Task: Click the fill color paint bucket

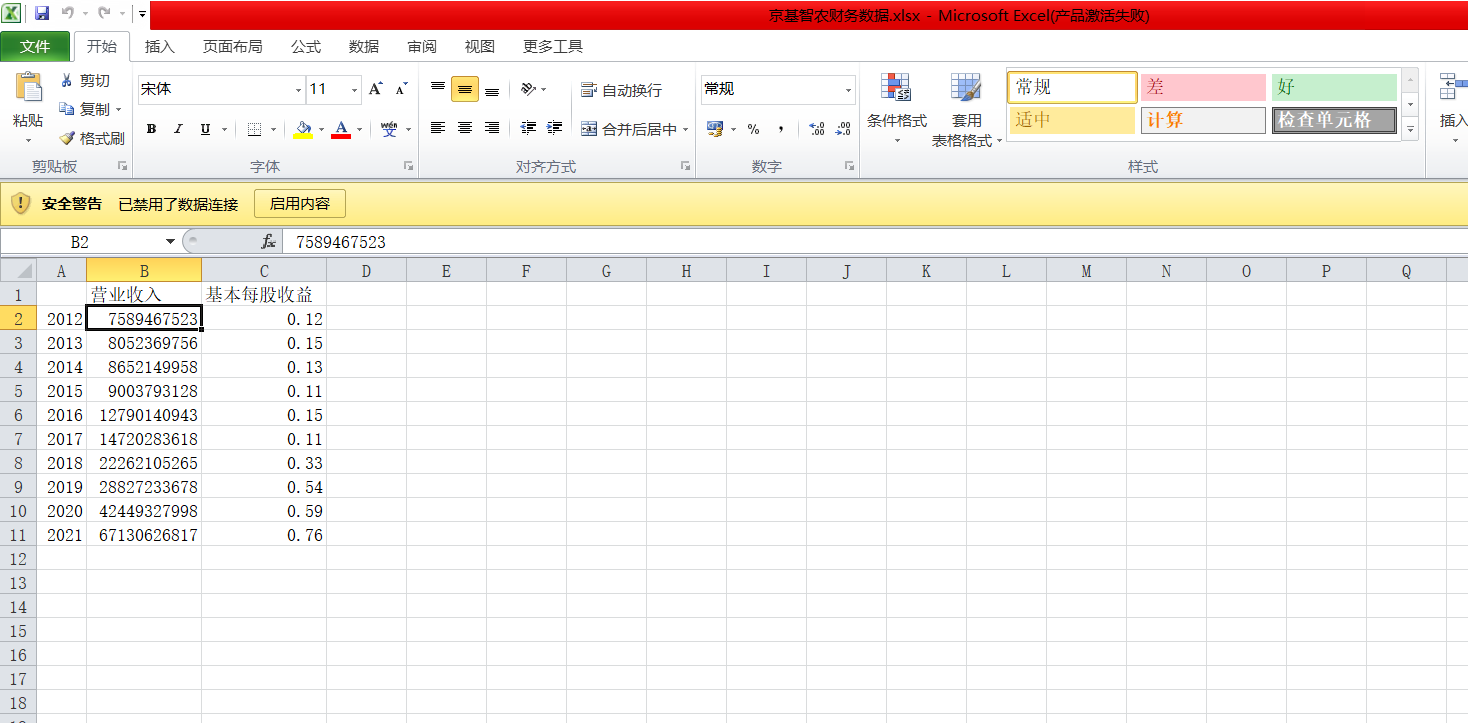Action: [304, 129]
